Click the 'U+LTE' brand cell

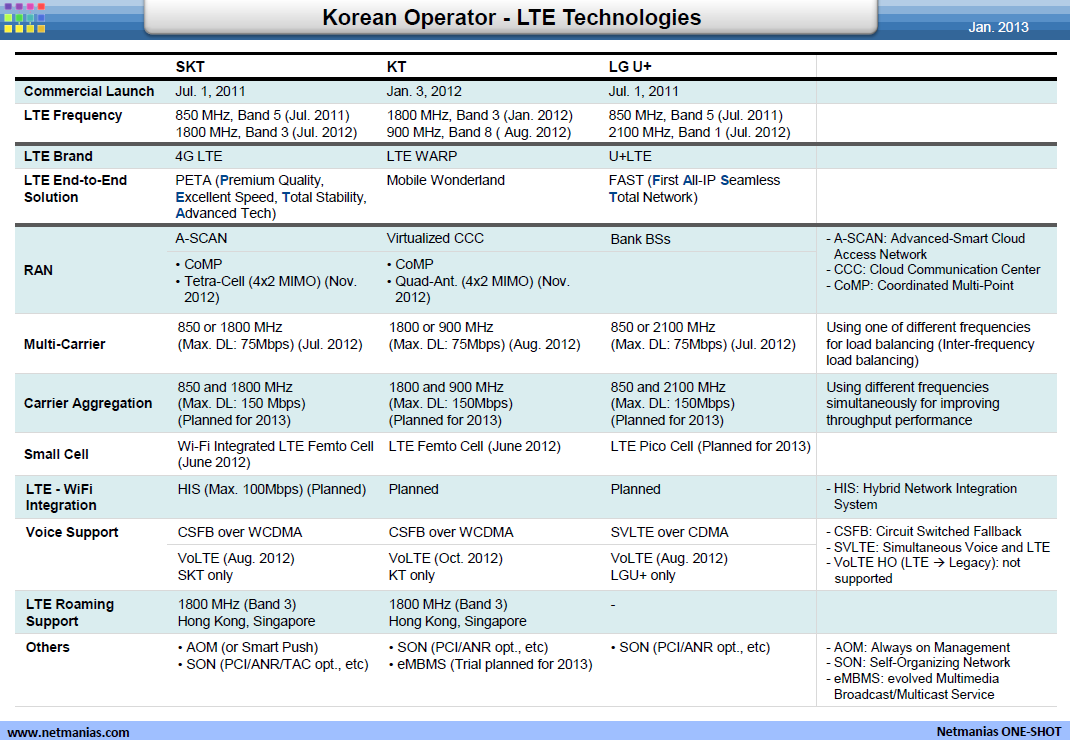[x=630, y=156]
